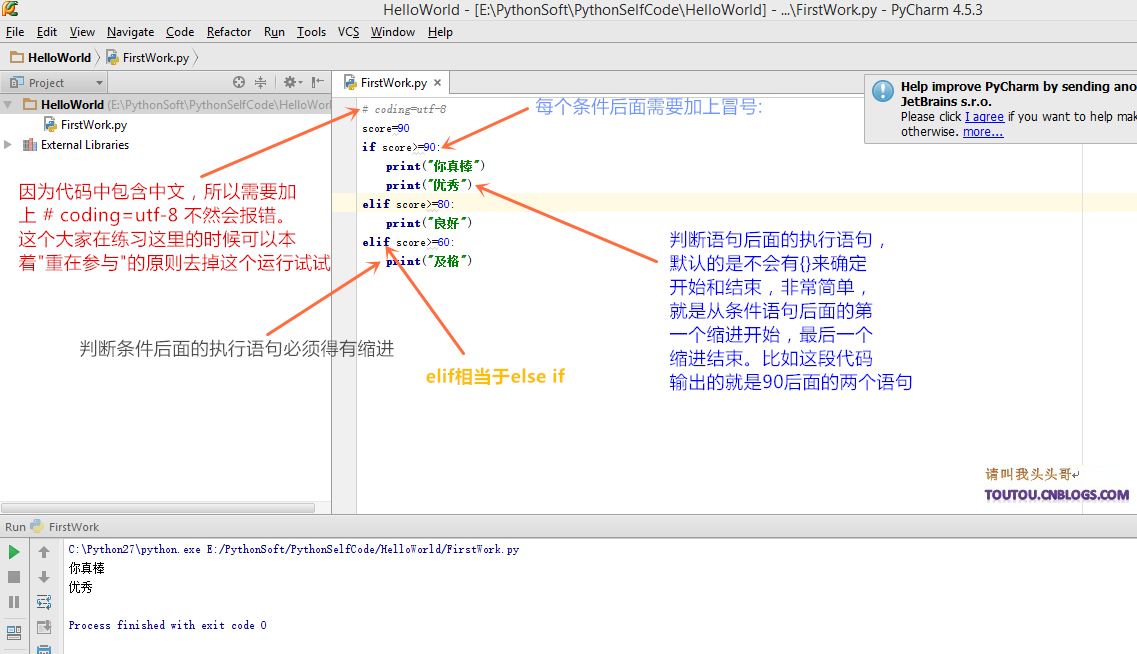Click the Print icon in Run panel

[x=44, y=649]
